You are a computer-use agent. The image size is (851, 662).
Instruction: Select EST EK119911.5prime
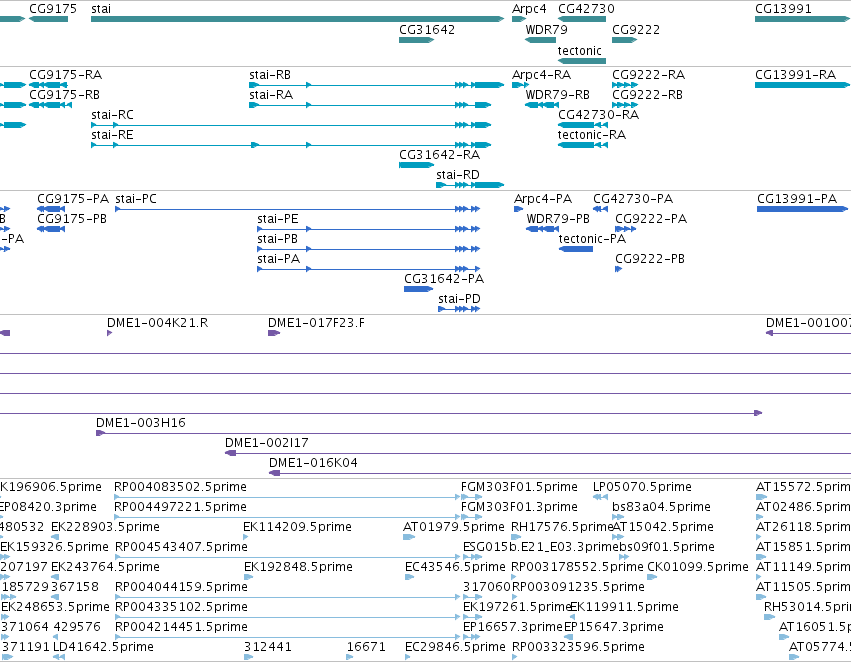click(x=573, y=616)
